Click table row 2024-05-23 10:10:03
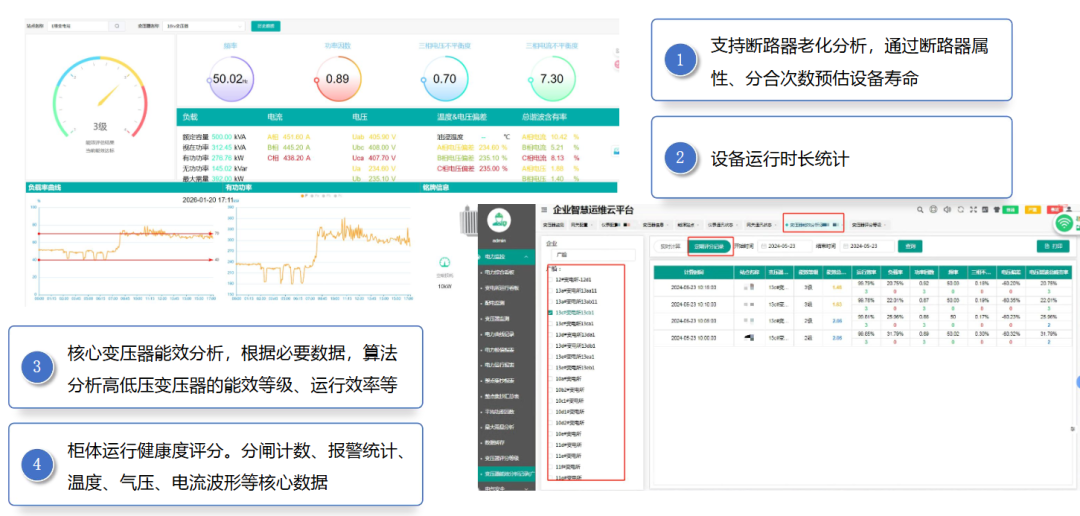Screen dimensions: 1080x516 coord(861,304)
